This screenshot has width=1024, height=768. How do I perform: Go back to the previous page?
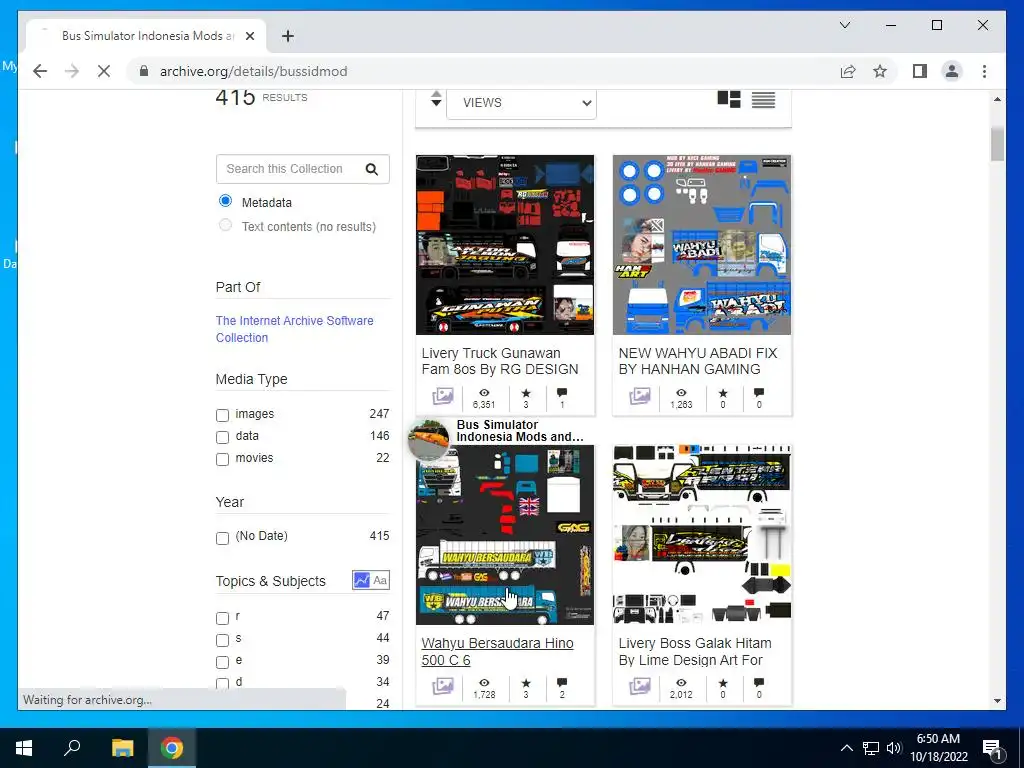coord(40,71)
